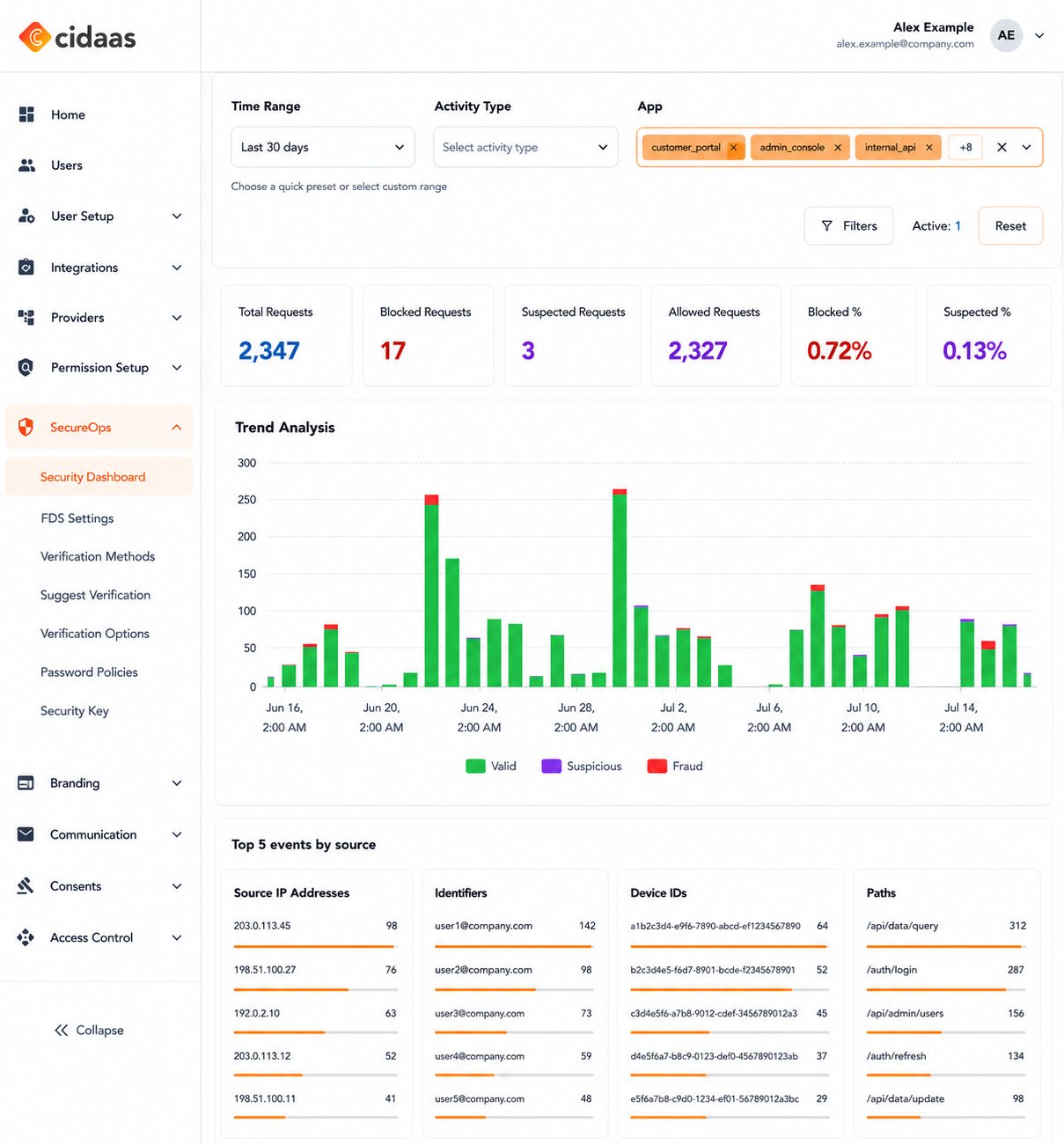Click the tallest bar near Jul 1

620,588
